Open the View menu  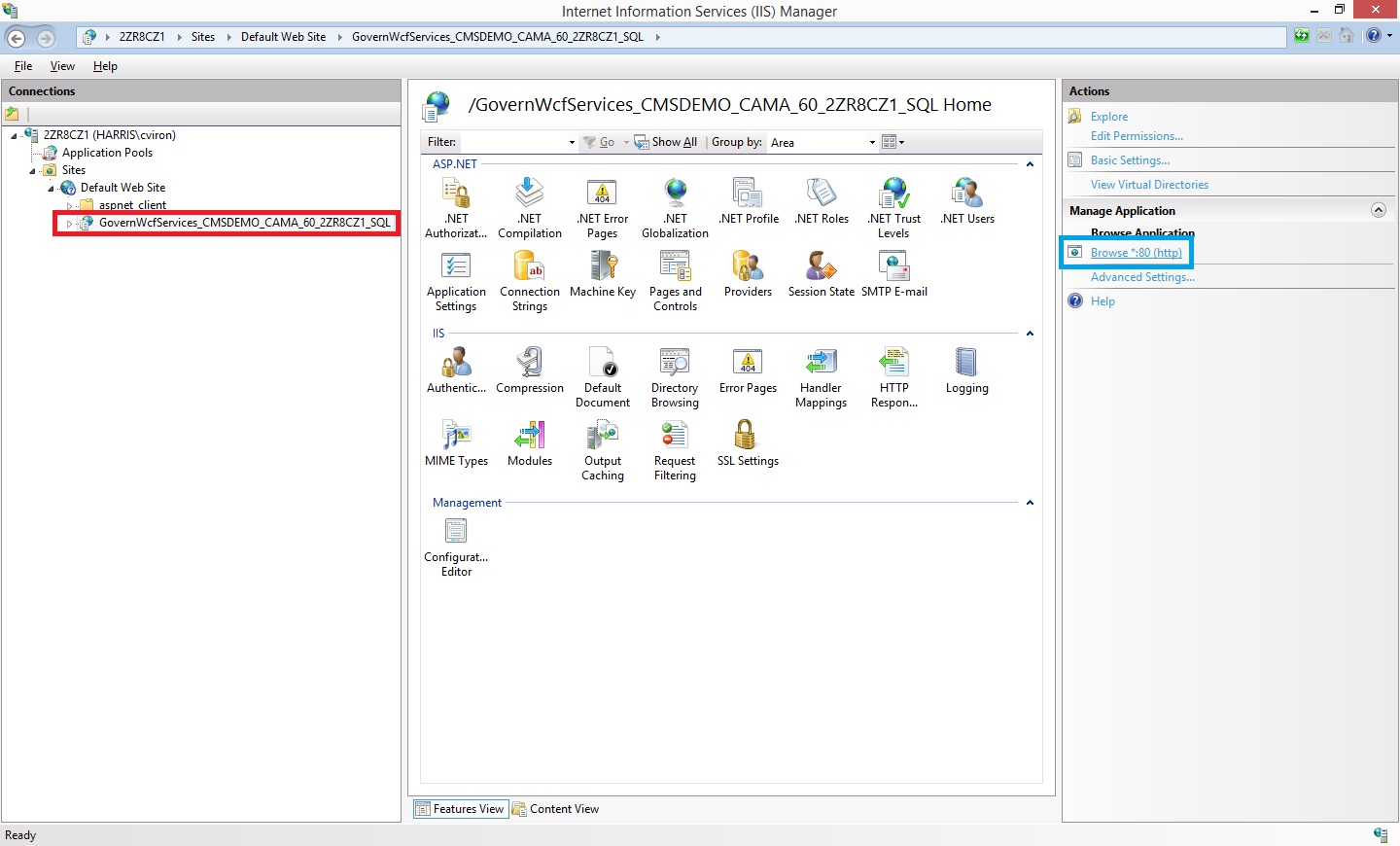coord(62,66)
